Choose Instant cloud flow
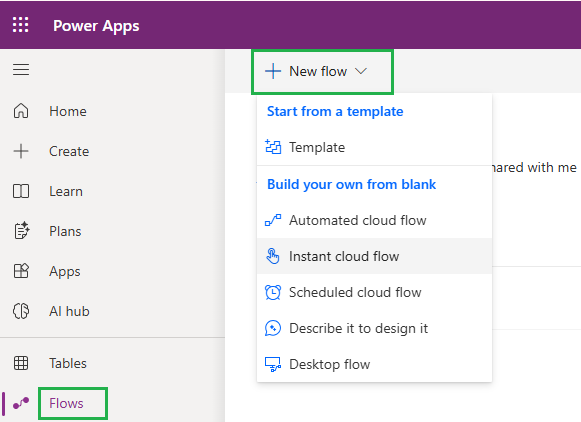The height and width of the screenshot is (422, 581). click(374, 256)
